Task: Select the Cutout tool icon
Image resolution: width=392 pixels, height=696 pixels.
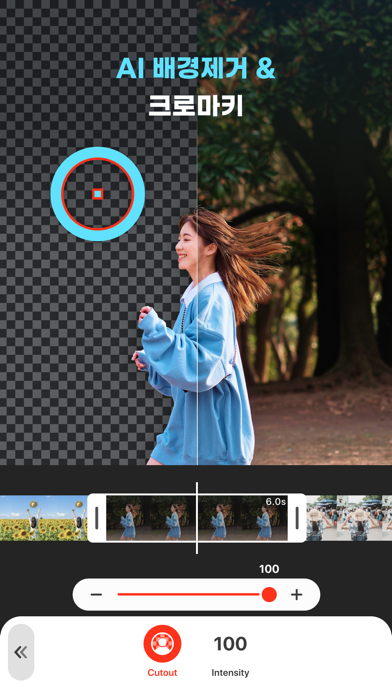Action: click(x=162, y=643)
